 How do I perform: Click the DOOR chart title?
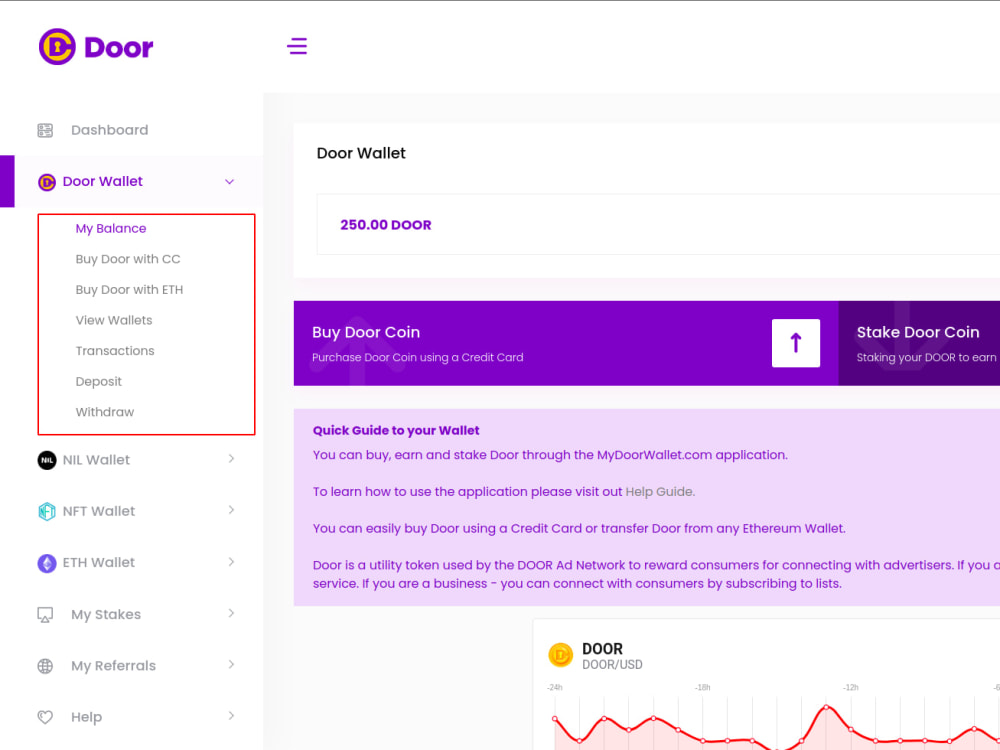(602, 649)
